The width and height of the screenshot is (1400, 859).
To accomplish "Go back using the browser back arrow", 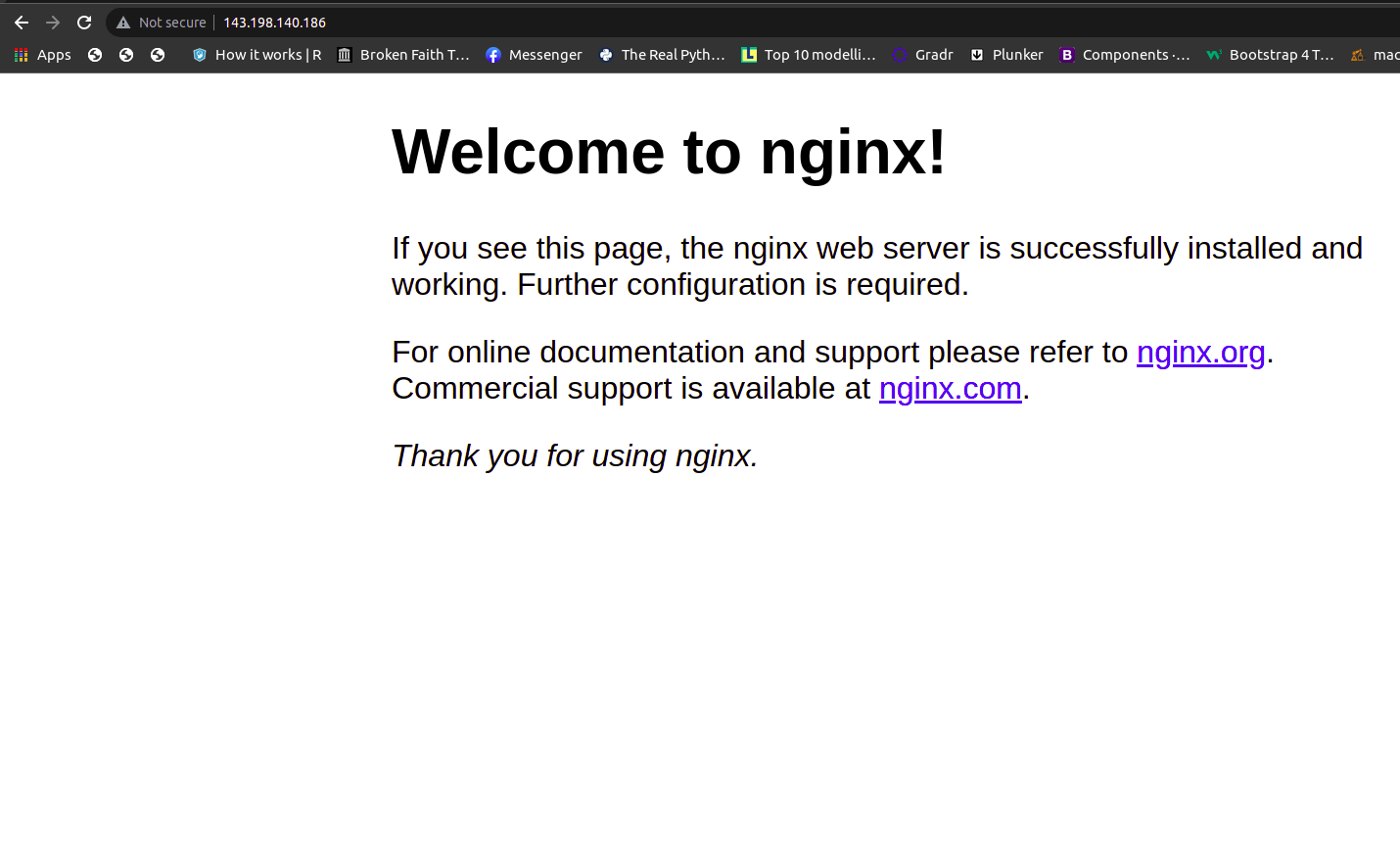I will tap(22, 23).
